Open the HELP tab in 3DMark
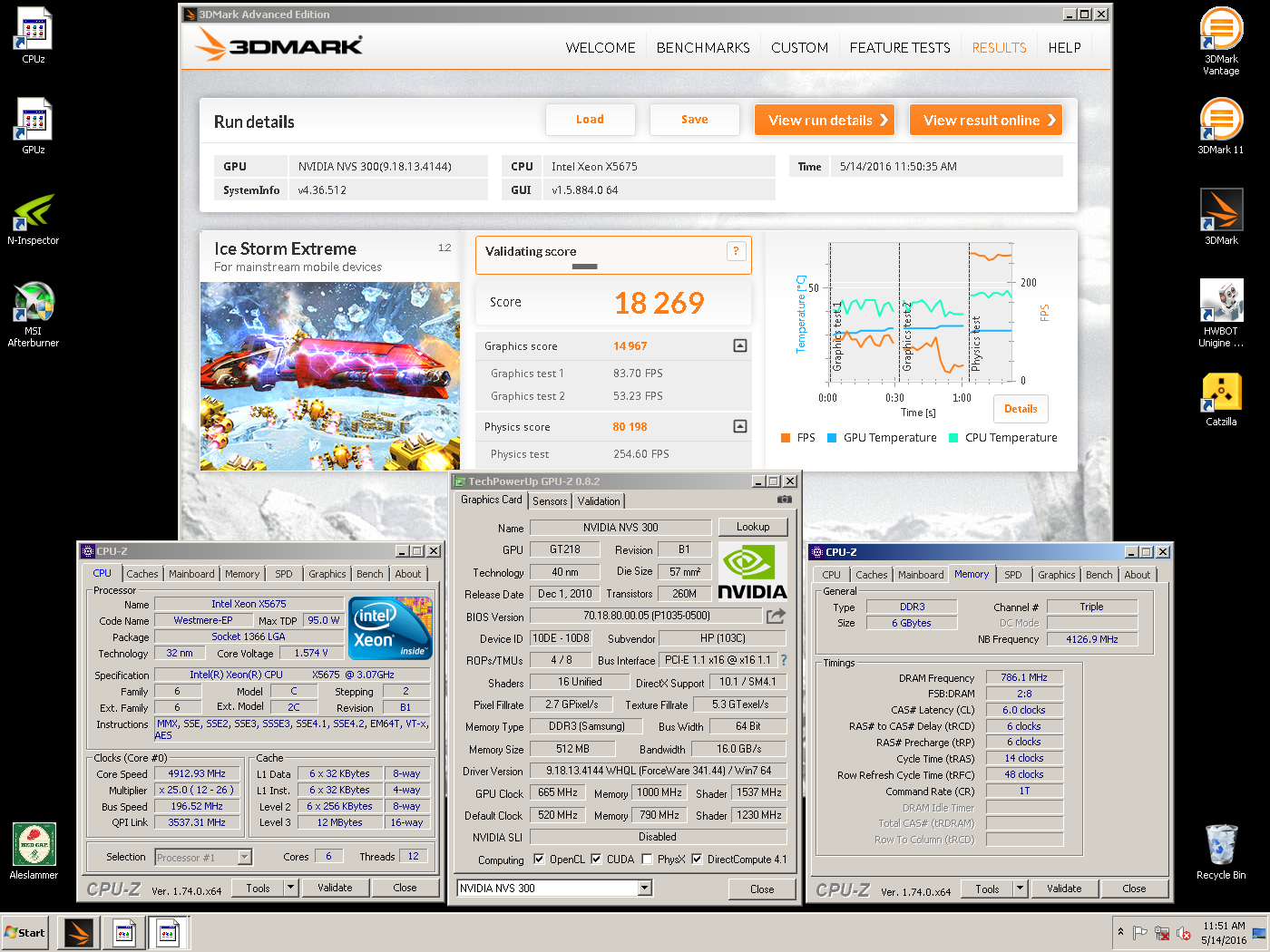The height and width of the screenshot is (952, 1270). click(1064, 47)
